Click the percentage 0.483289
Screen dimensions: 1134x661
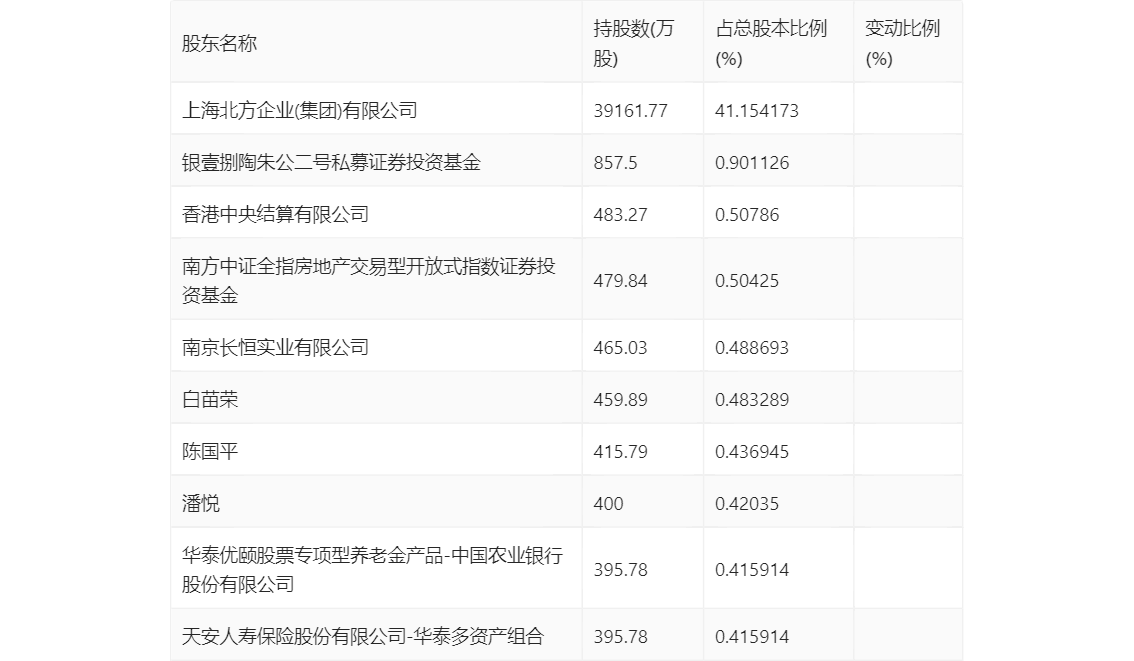pyautogui.click(x=752, y=400)
